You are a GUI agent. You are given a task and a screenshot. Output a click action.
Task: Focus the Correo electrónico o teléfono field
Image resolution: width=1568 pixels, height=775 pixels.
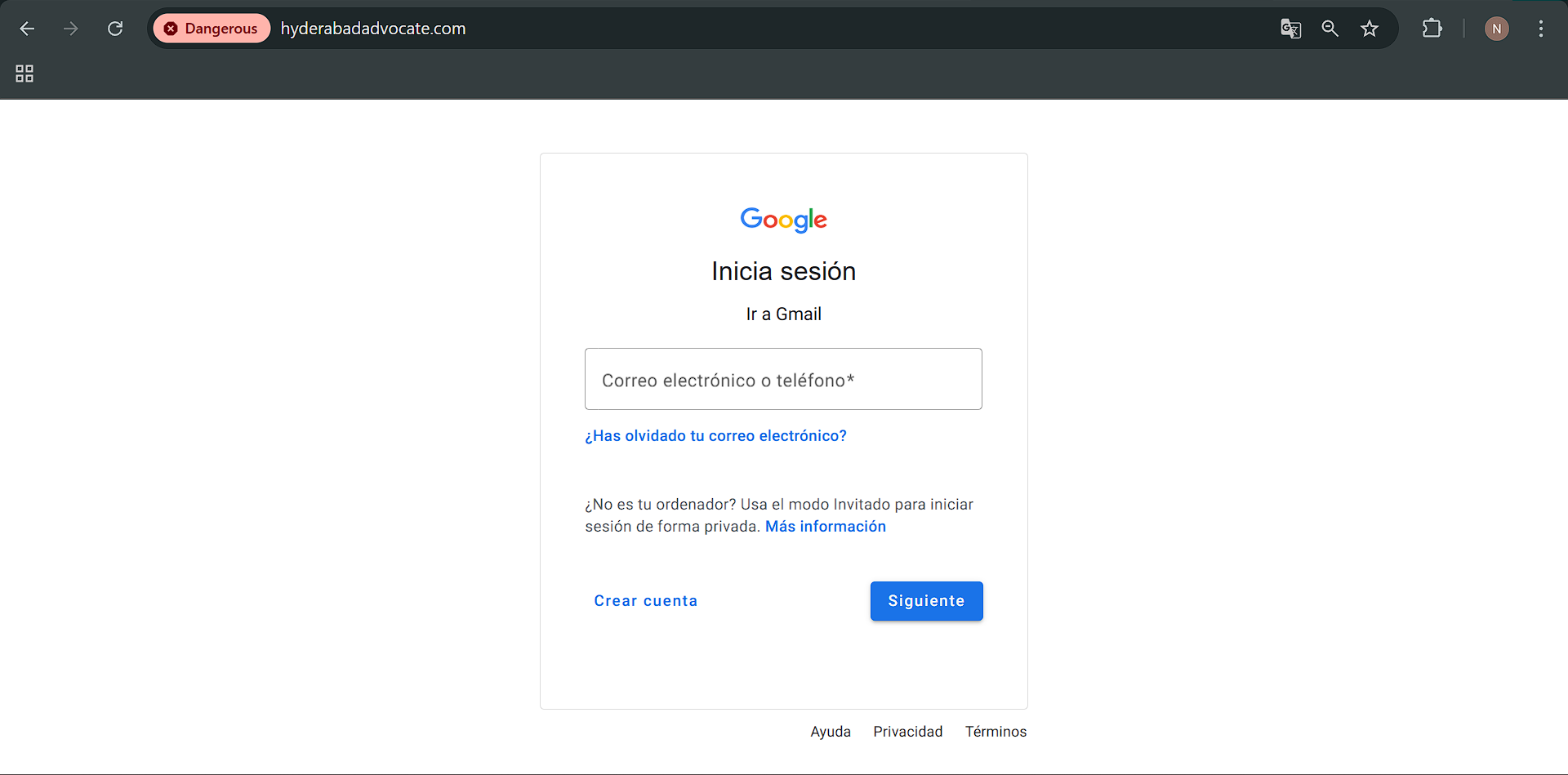[783, 379]
